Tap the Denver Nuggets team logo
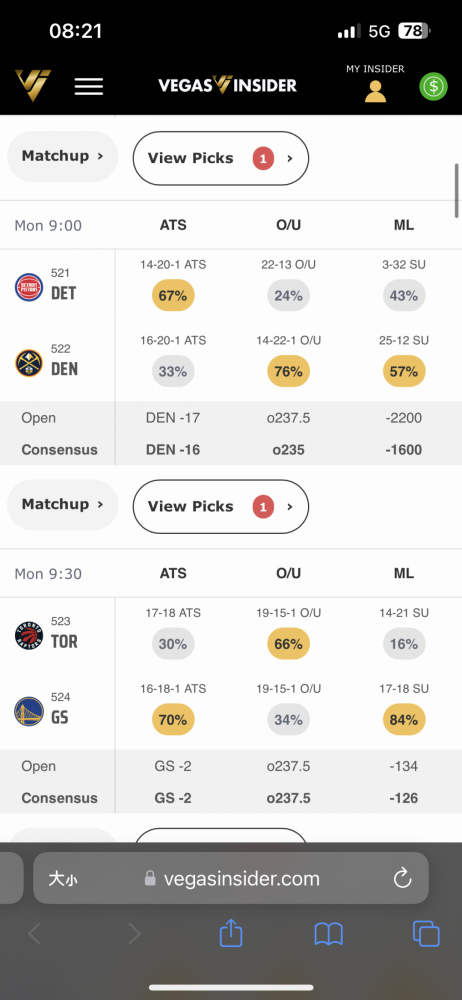 tap(29, 363)
